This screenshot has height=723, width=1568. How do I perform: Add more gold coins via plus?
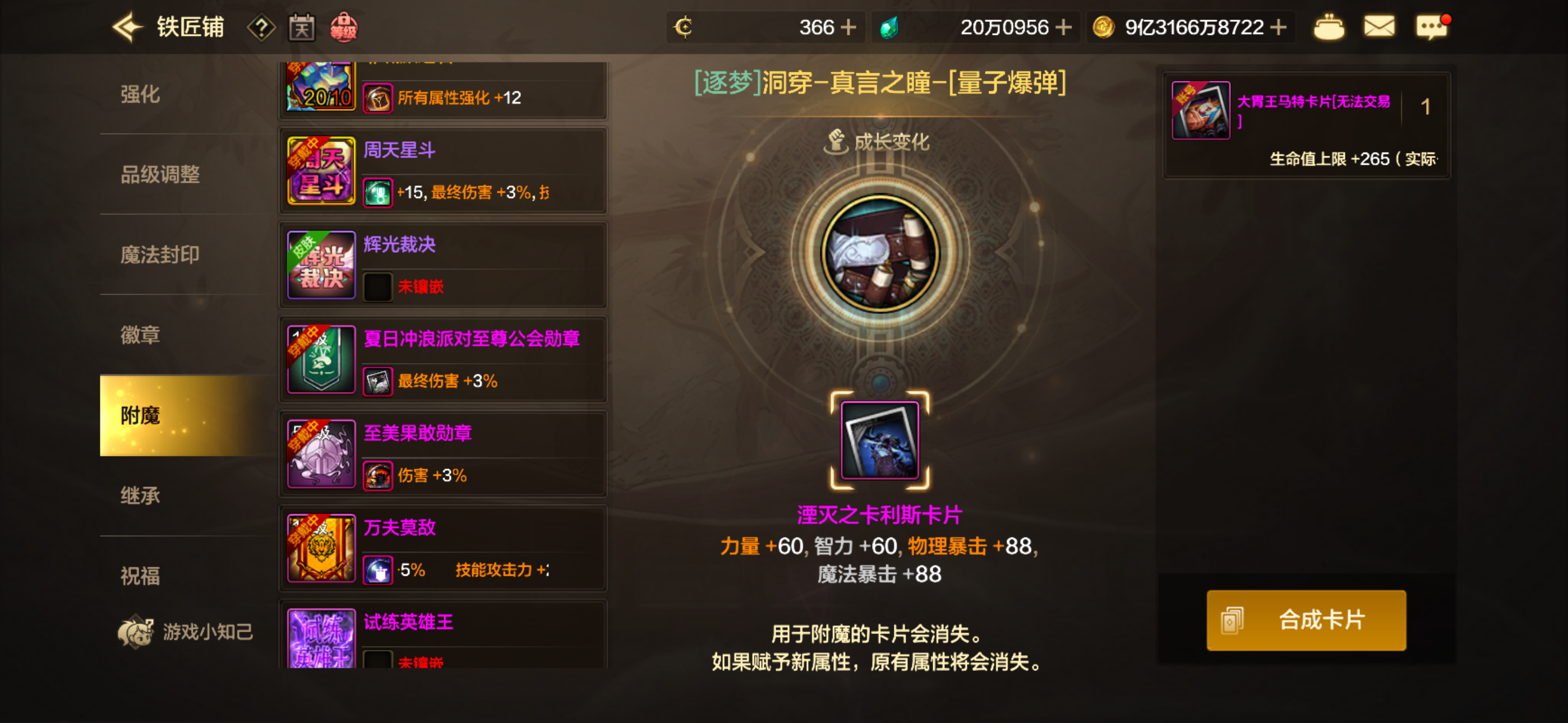click(x=1278, y=27)
